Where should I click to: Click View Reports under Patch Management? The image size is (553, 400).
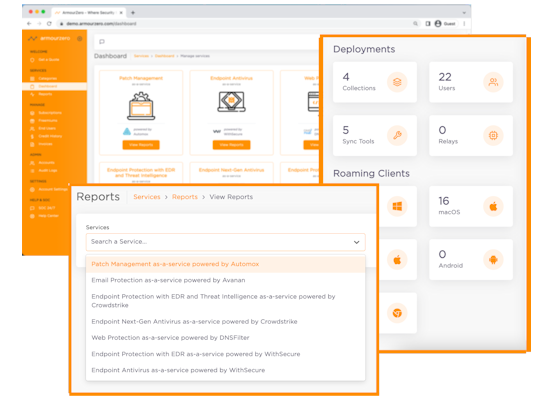click(x=141, y=145)
